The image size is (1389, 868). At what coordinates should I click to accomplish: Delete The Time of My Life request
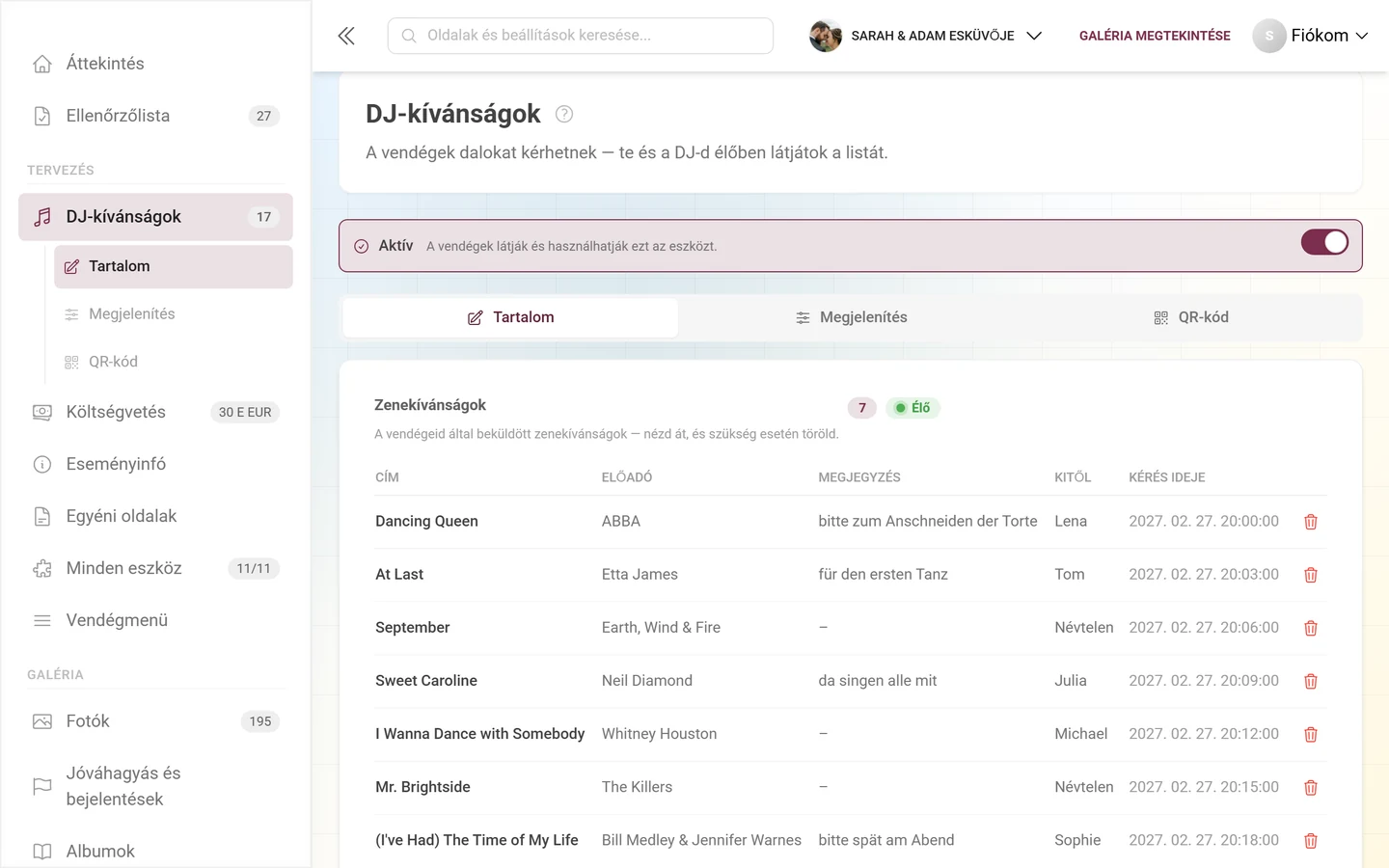tap(1311, 841)
